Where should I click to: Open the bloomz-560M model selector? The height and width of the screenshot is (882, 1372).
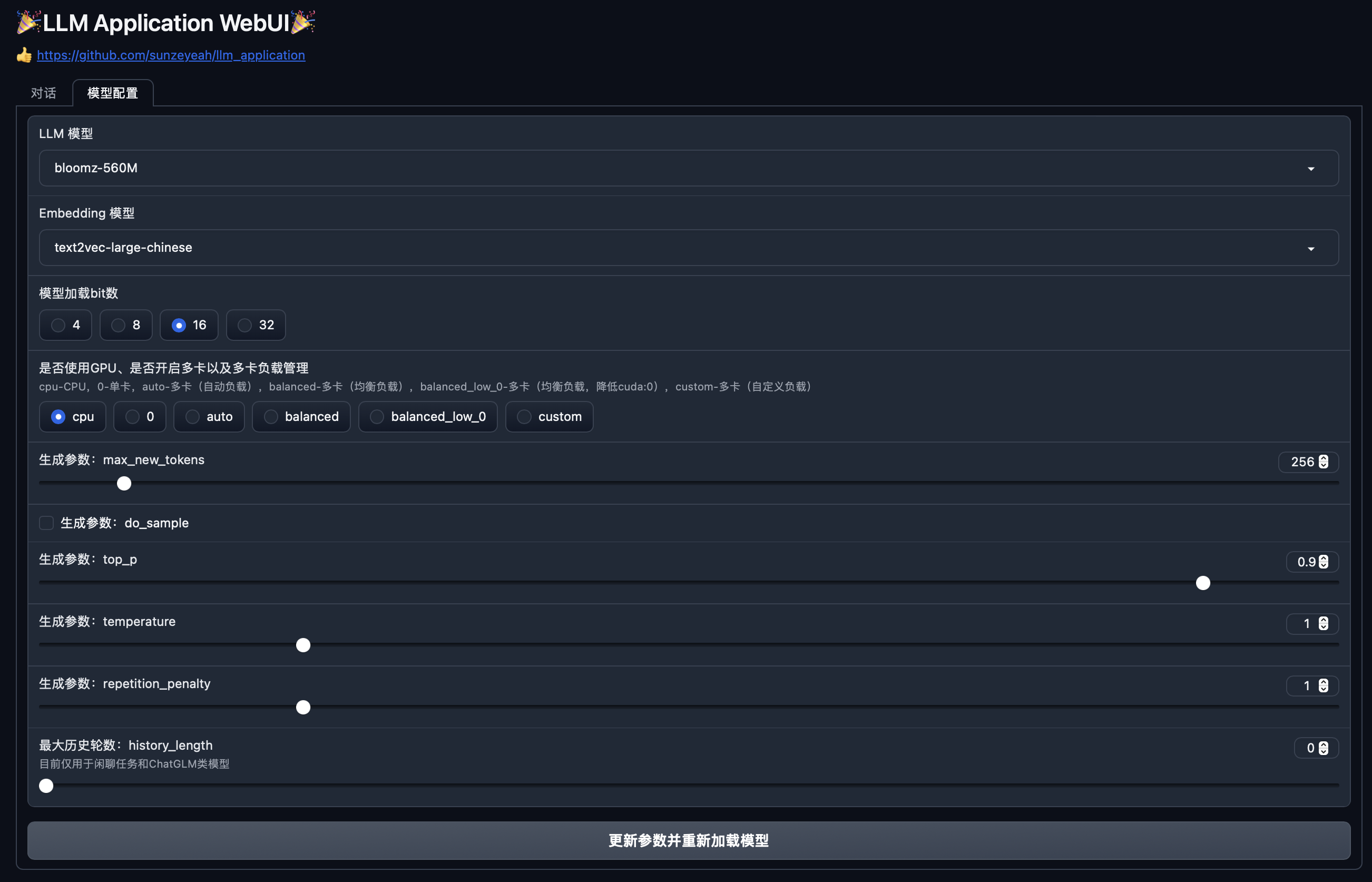tap(687, 168)
